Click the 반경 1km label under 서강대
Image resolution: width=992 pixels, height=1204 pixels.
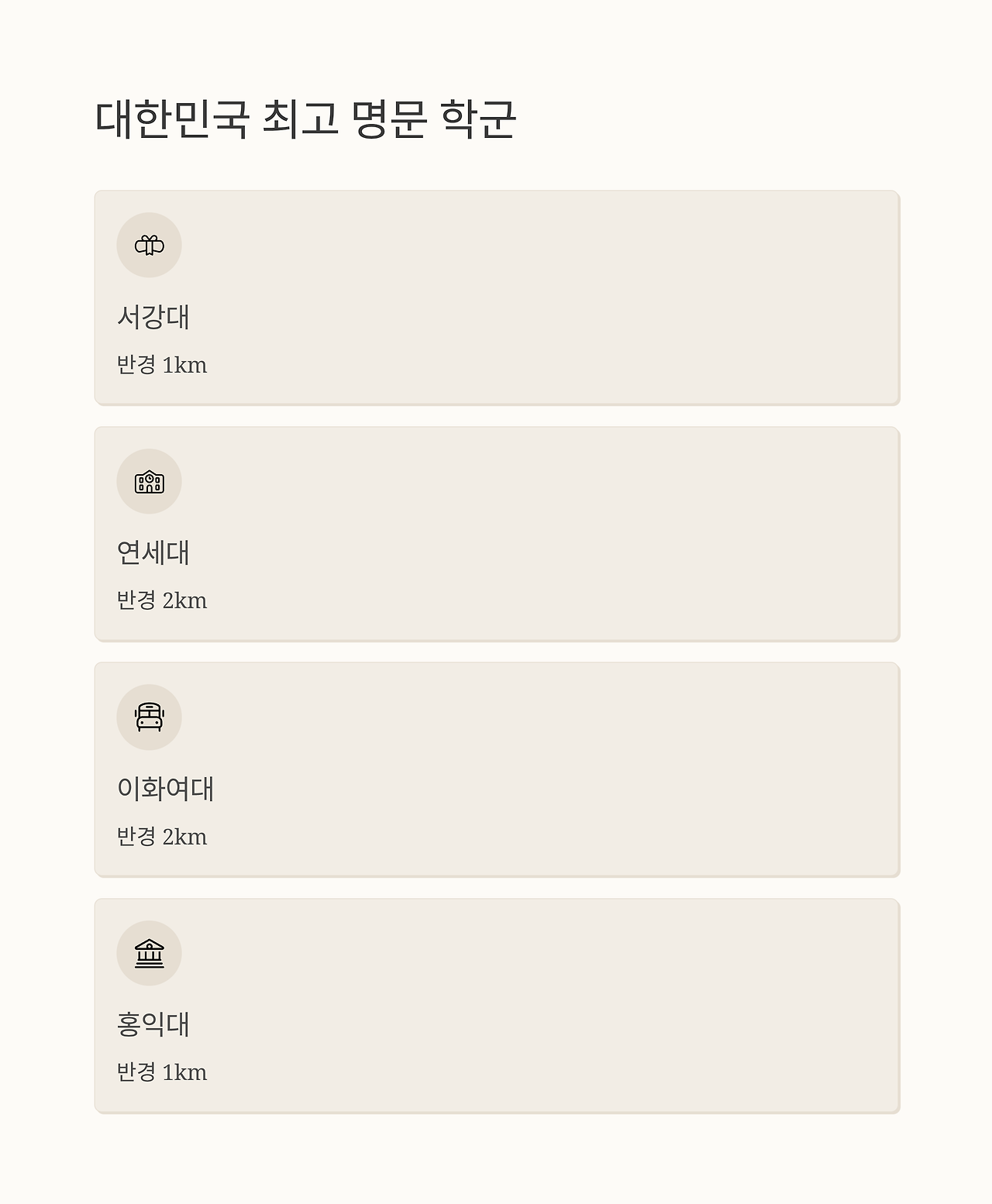click(x=162, y=365)
